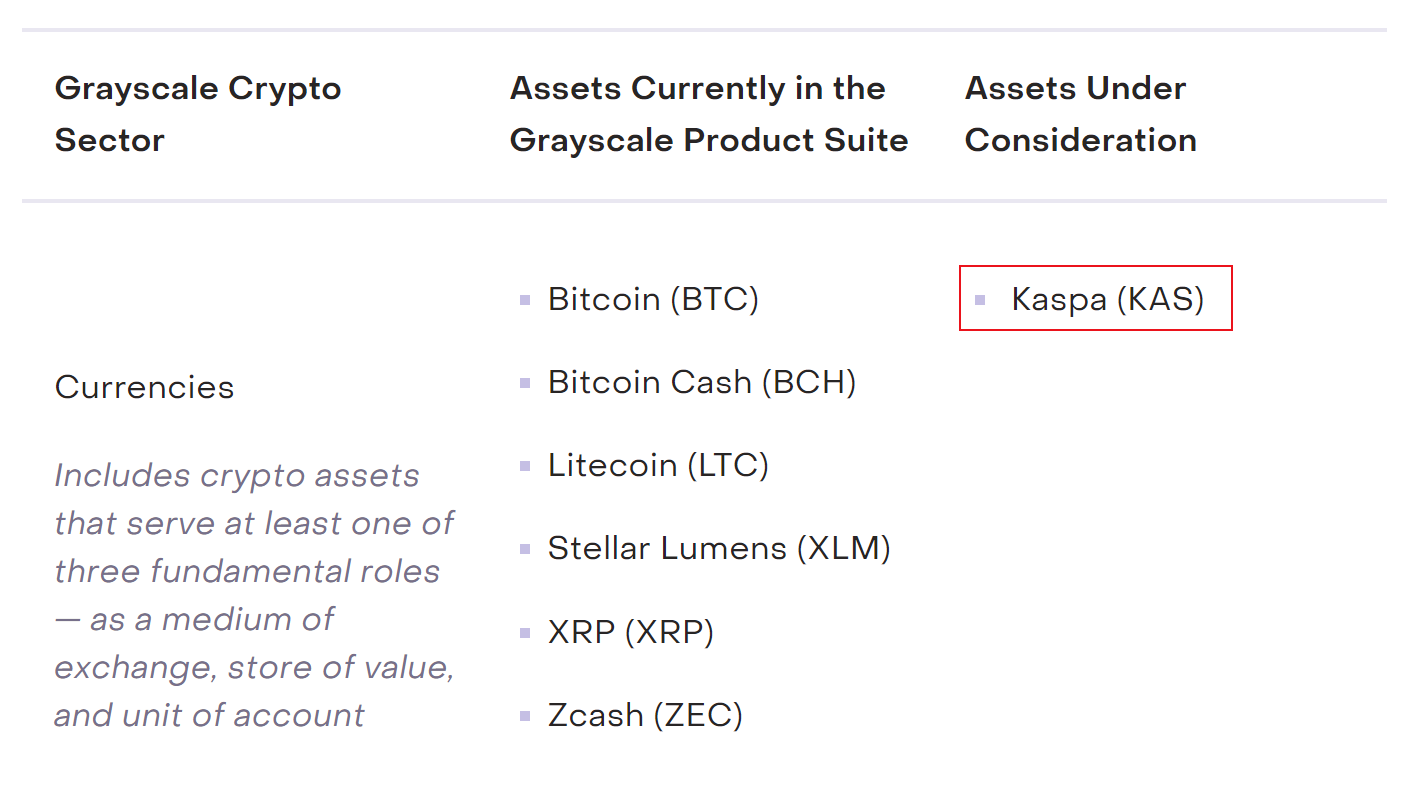Select the Currencies sector label
This screenshot has width=1406, height=799.
[144, 387]
